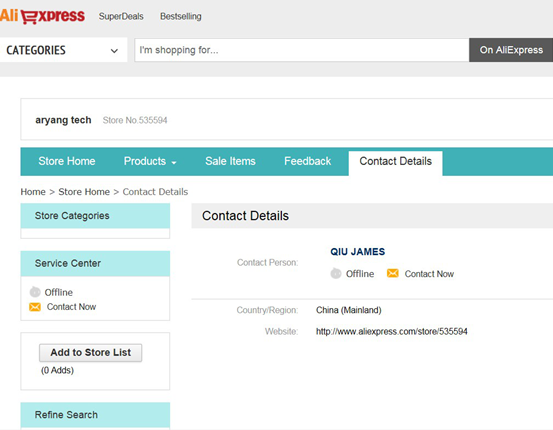
Task: Open the SuperDeals link
Action: 121,16
